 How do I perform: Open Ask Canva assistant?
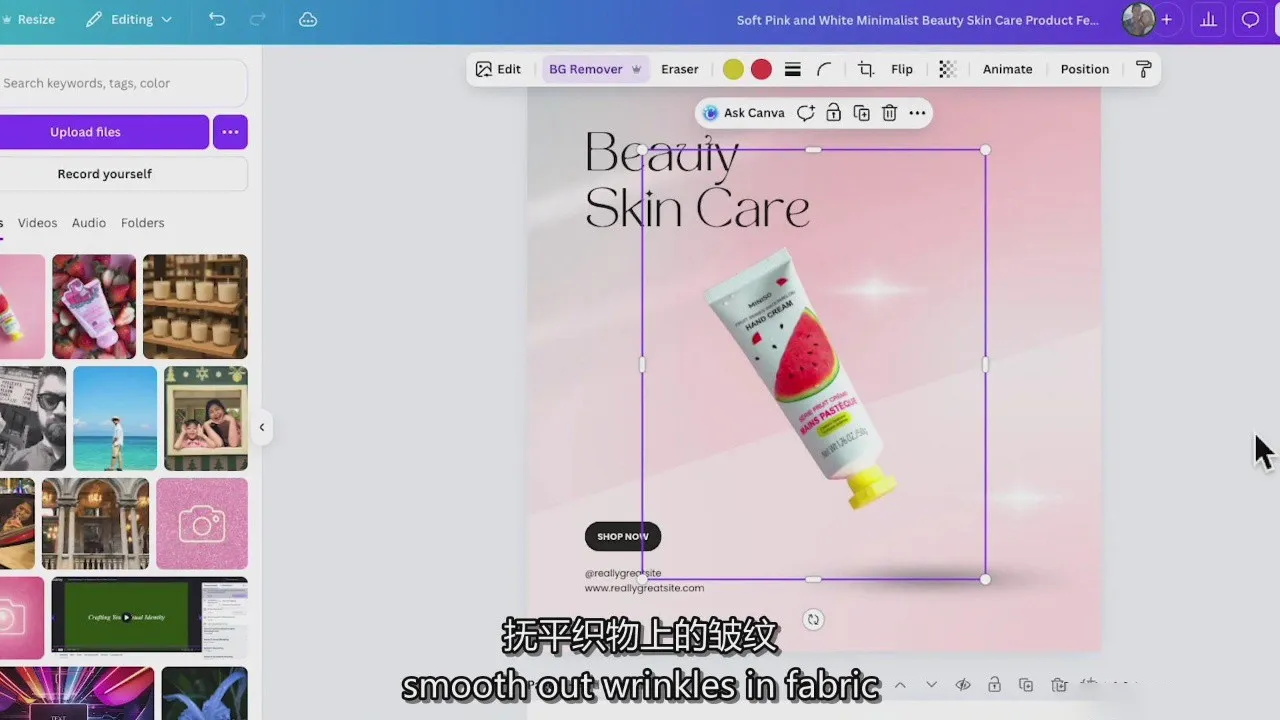pos(744,113)
